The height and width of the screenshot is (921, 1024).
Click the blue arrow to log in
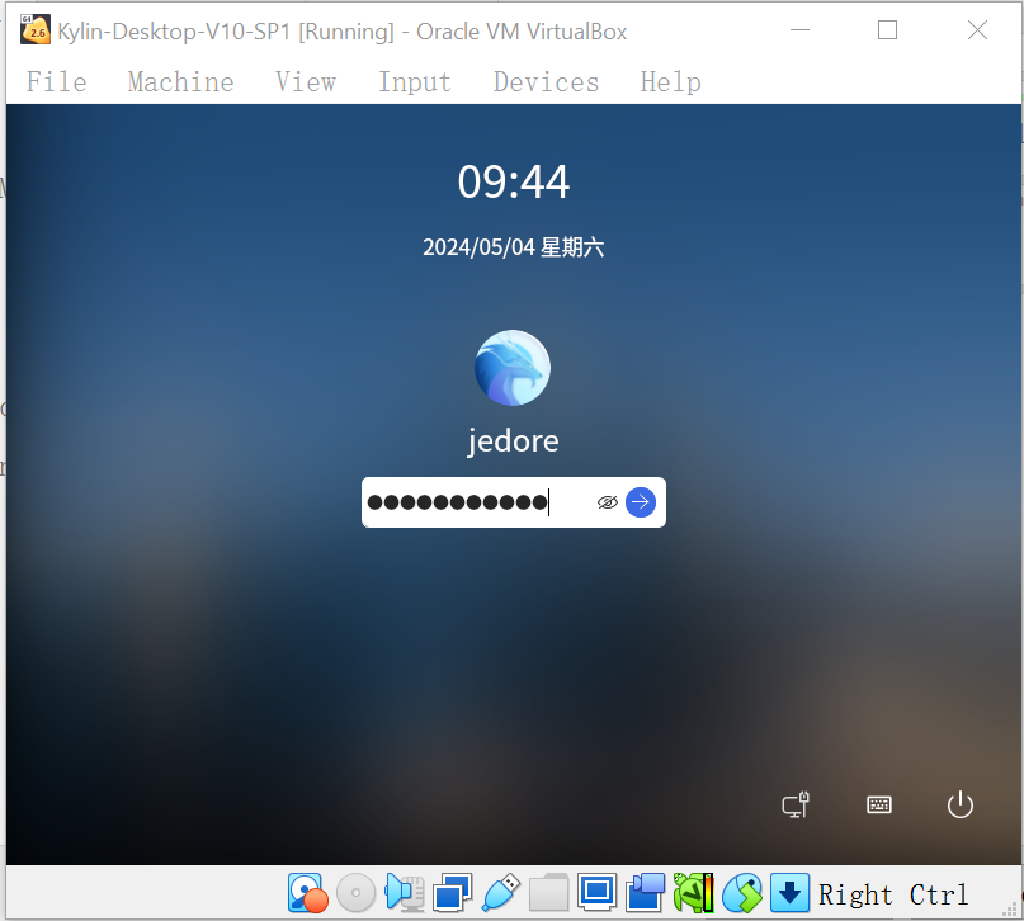tap(640, 502)
